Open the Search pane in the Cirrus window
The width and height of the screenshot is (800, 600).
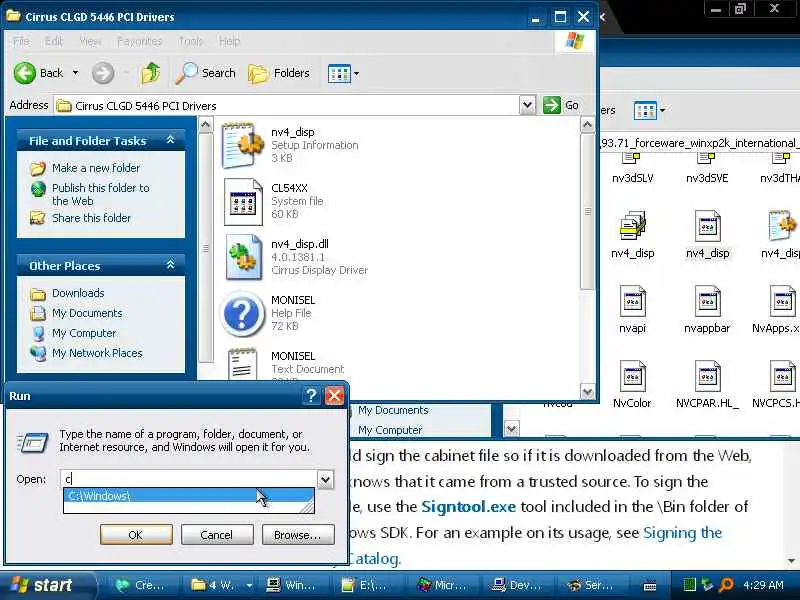206,73
